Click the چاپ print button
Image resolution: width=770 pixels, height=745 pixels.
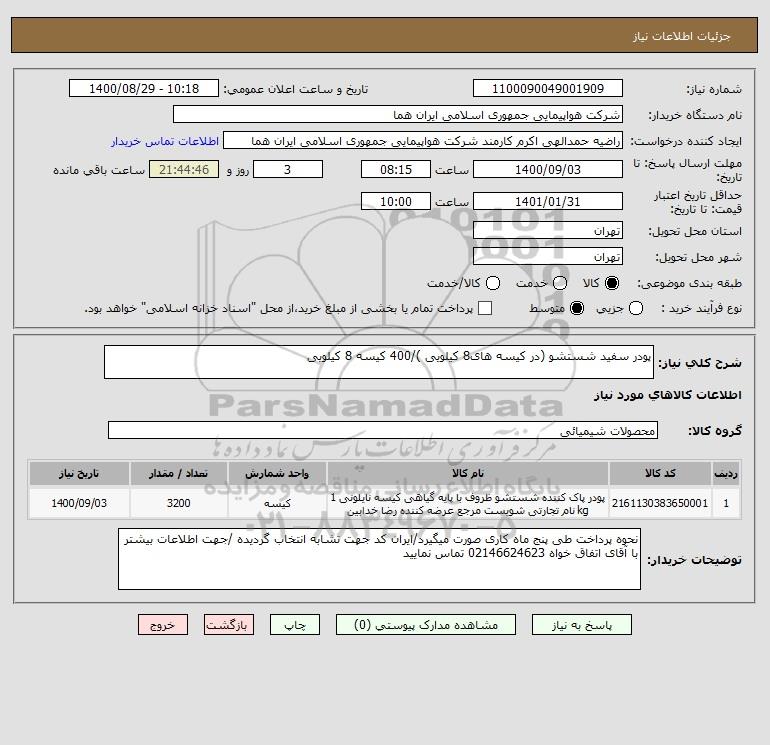click(x=295, y=625)
